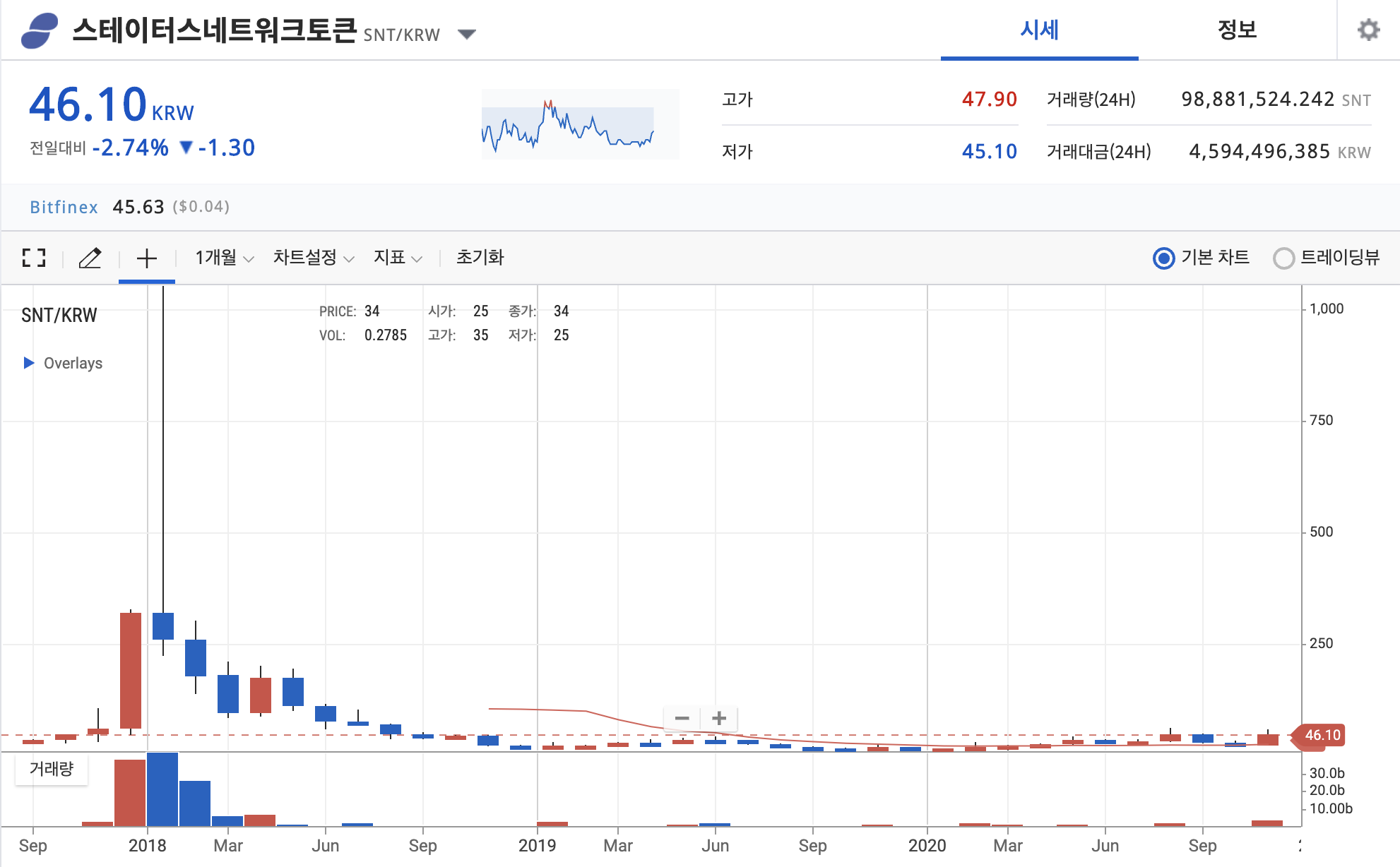The image size is (1400, 867).
Task: Switch to the 정보 tab
Action: pyautogui.click(x=1237, y=30)
